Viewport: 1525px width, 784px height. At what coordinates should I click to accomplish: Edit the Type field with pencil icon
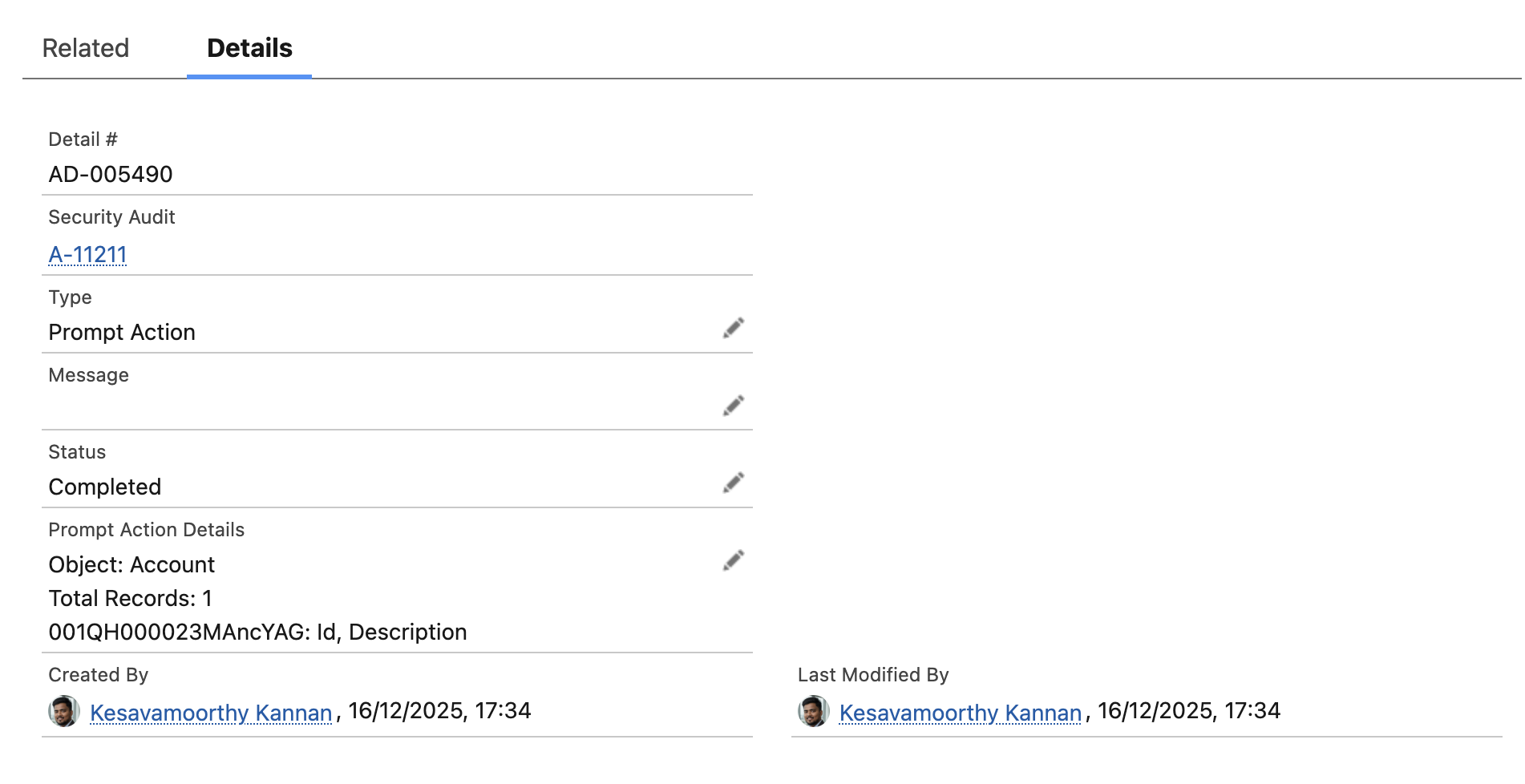coord(733,328)
